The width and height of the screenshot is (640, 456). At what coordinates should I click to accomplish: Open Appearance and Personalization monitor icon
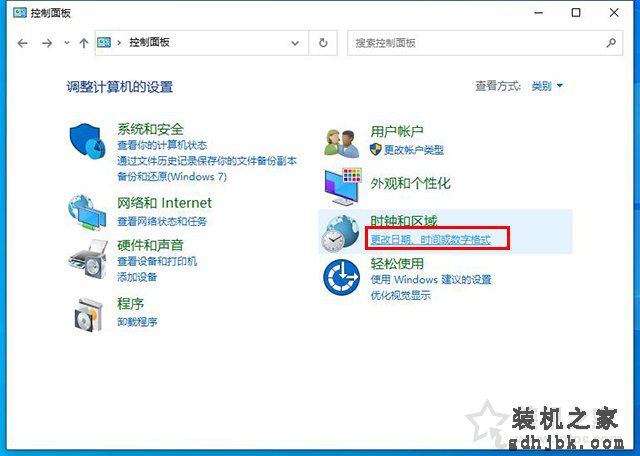point(343,186)
